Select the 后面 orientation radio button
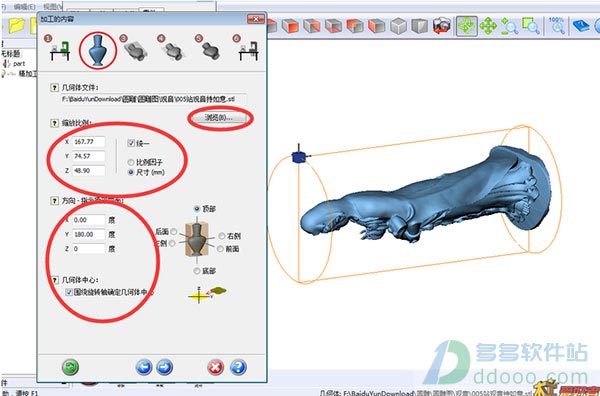This screenshot has height=396, width=600. pyautogui.click(x=174, y=231)
